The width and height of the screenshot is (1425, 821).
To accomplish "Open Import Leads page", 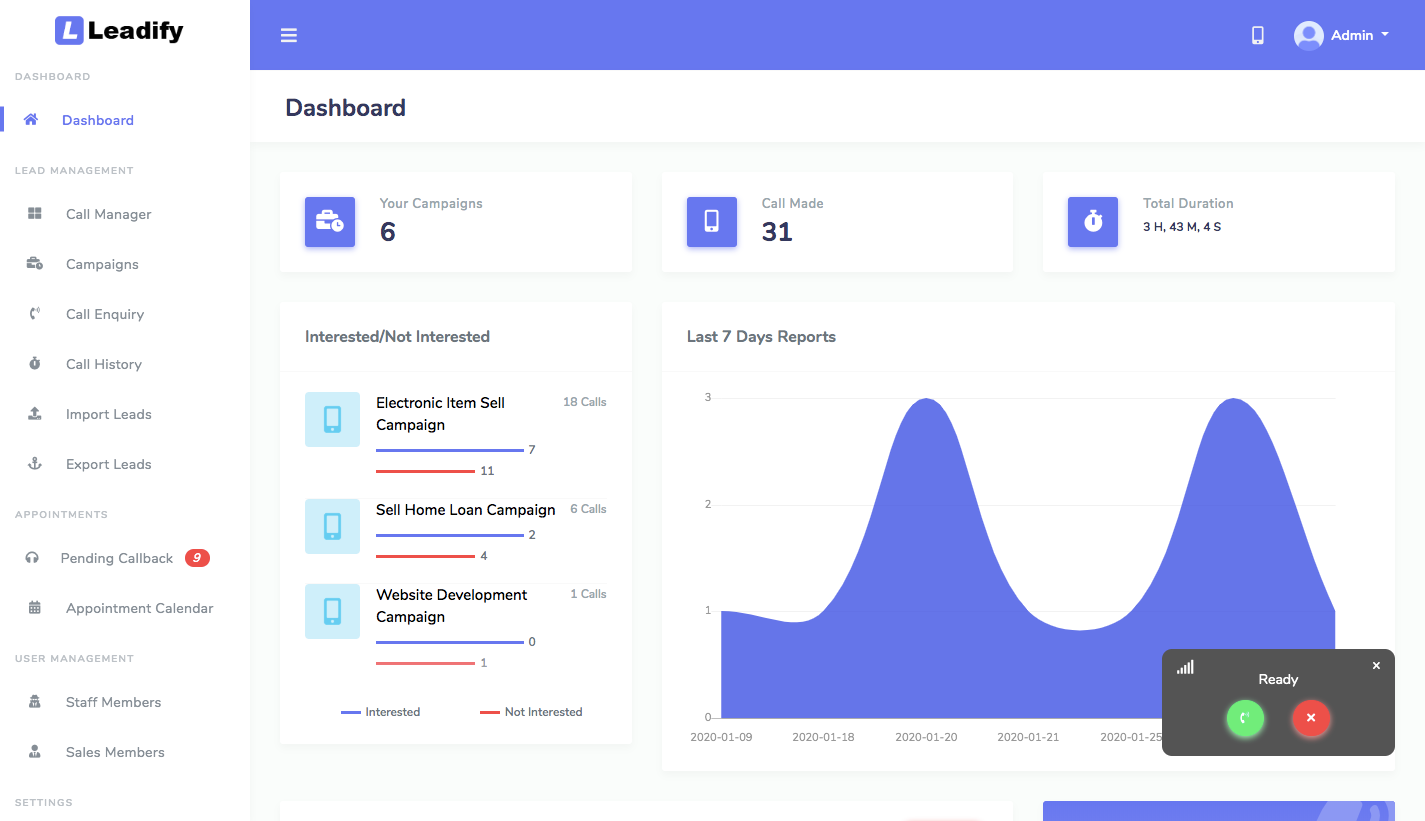I will 109,414.
